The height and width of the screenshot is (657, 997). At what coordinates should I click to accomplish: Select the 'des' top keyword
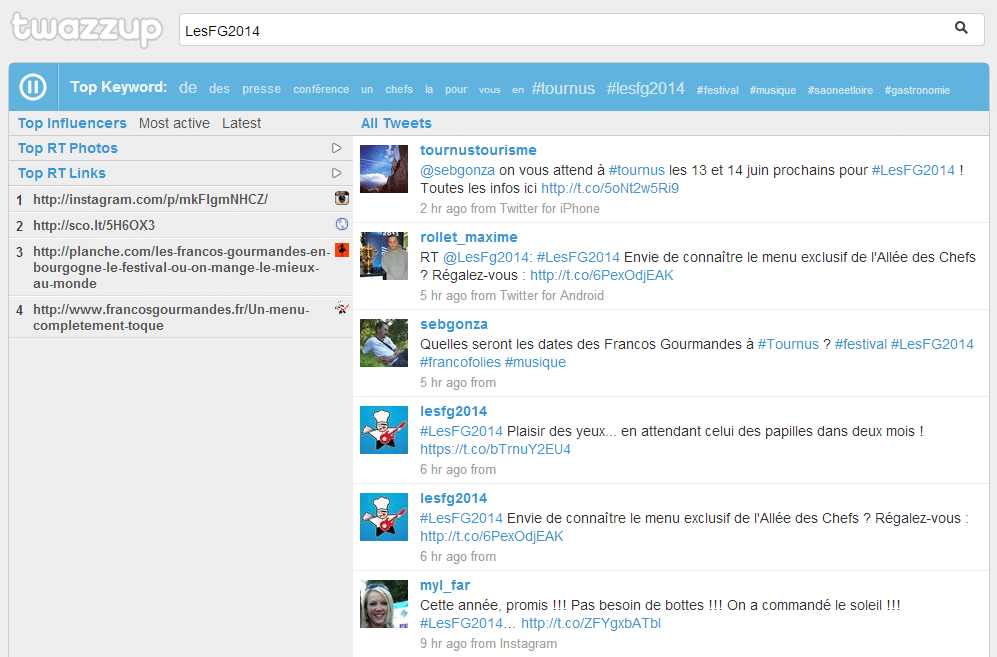(x=219, y=89)
